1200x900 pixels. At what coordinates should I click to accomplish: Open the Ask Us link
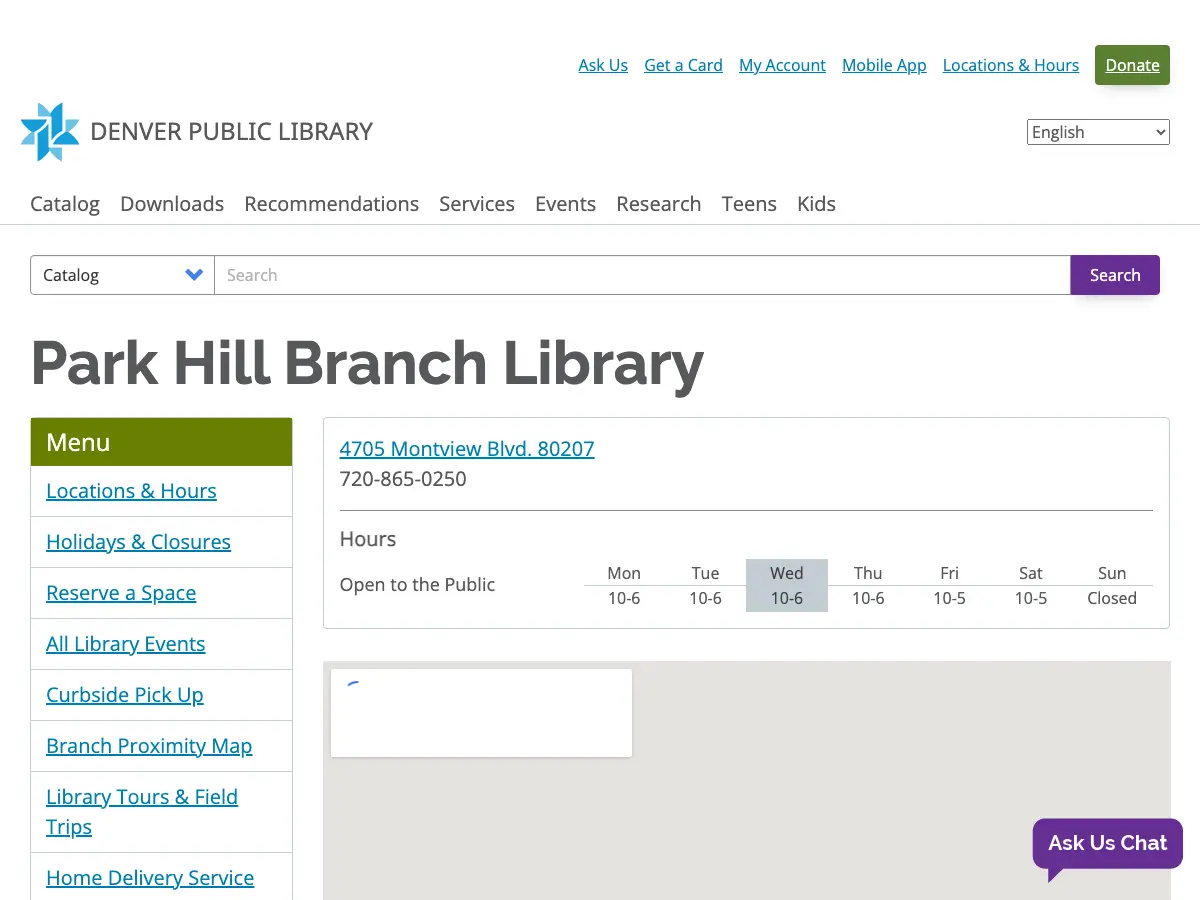tap(603, 65)
